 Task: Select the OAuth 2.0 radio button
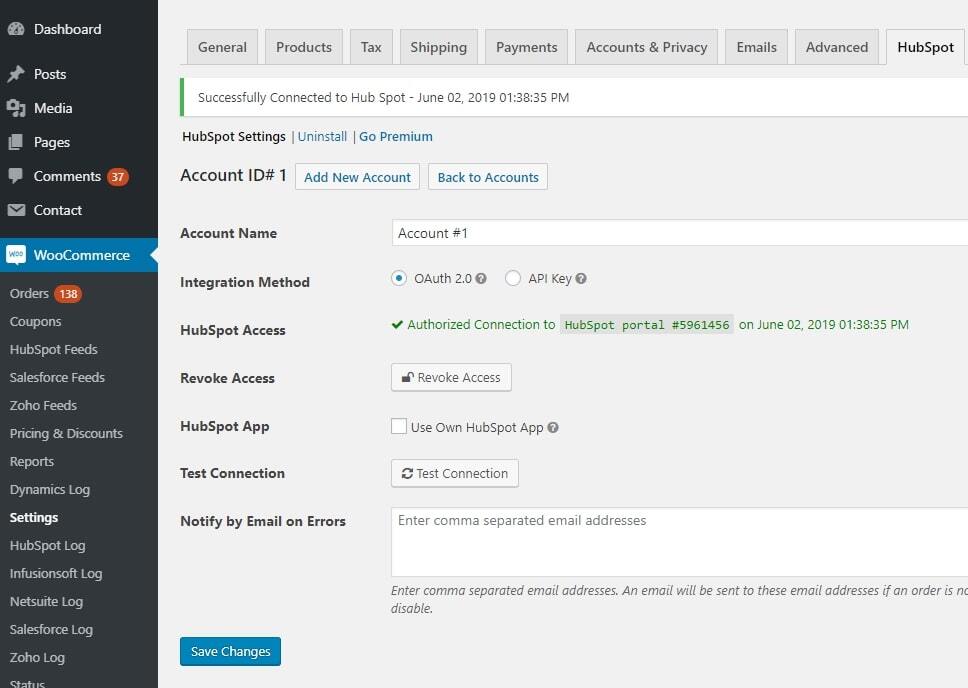click(399, 279)
